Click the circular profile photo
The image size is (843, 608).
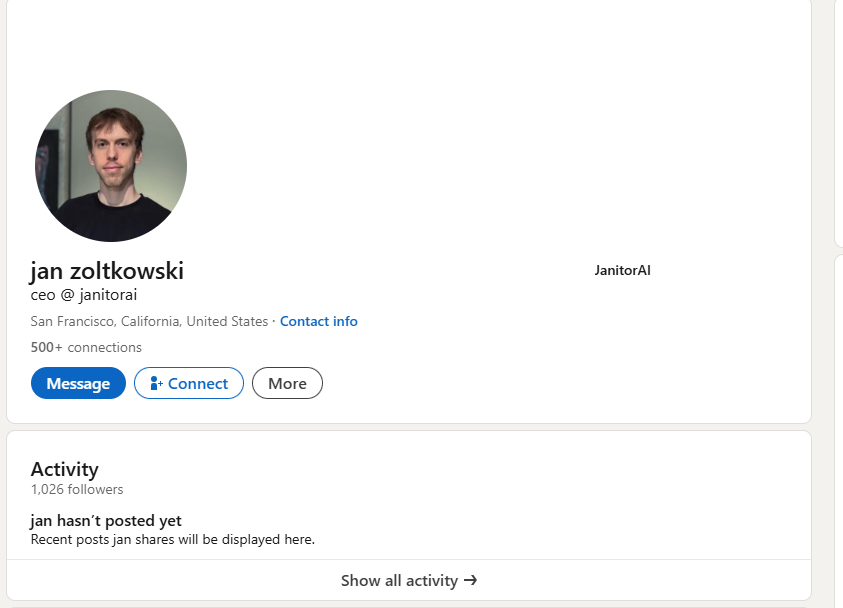(110, 166)
